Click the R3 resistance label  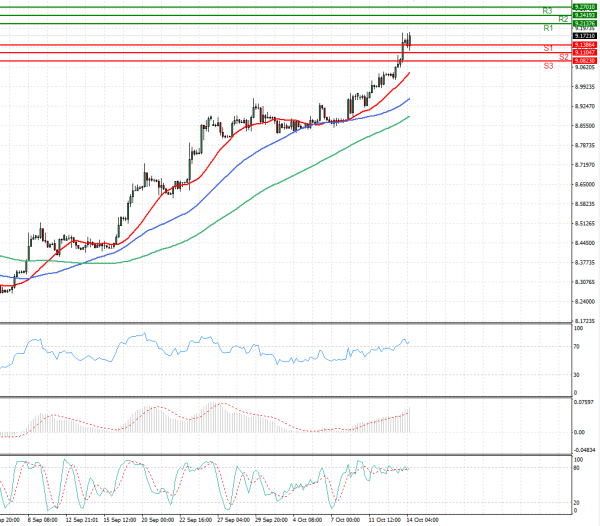coord(547,11)
